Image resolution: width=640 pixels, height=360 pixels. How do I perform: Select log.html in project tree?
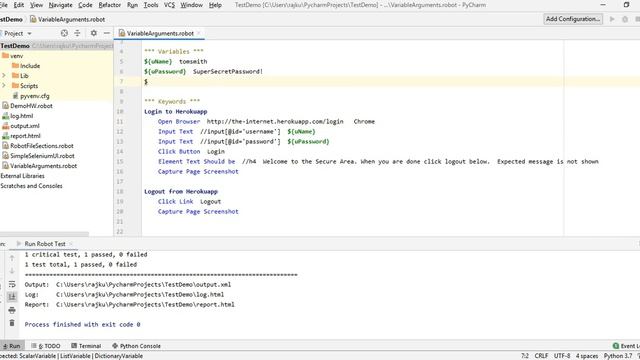17,116
